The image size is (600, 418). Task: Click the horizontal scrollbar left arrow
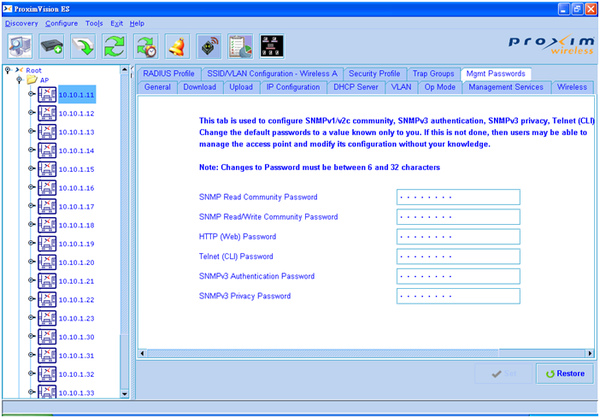142,353
